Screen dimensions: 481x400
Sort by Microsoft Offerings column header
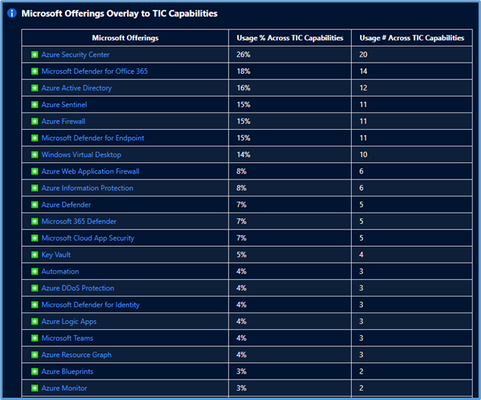(x=125, y=38)
